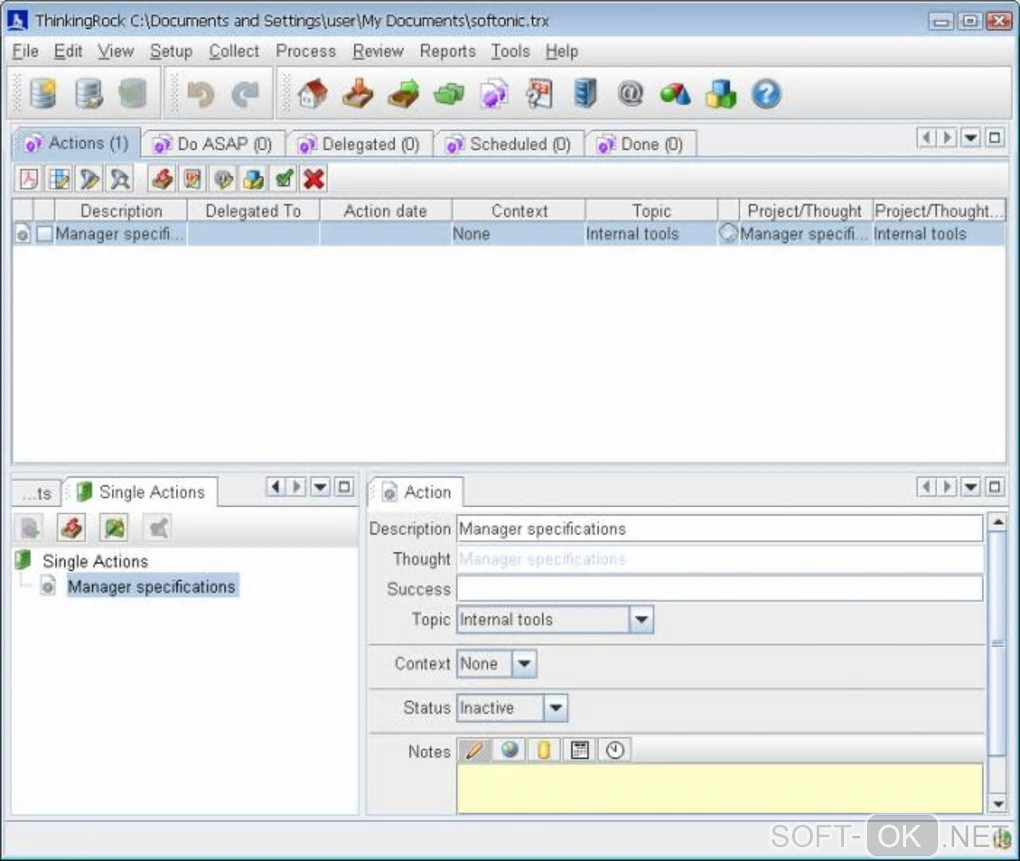Open the overview house icon
Viewport: 1020px width, 861px height.
coord(313,94)
